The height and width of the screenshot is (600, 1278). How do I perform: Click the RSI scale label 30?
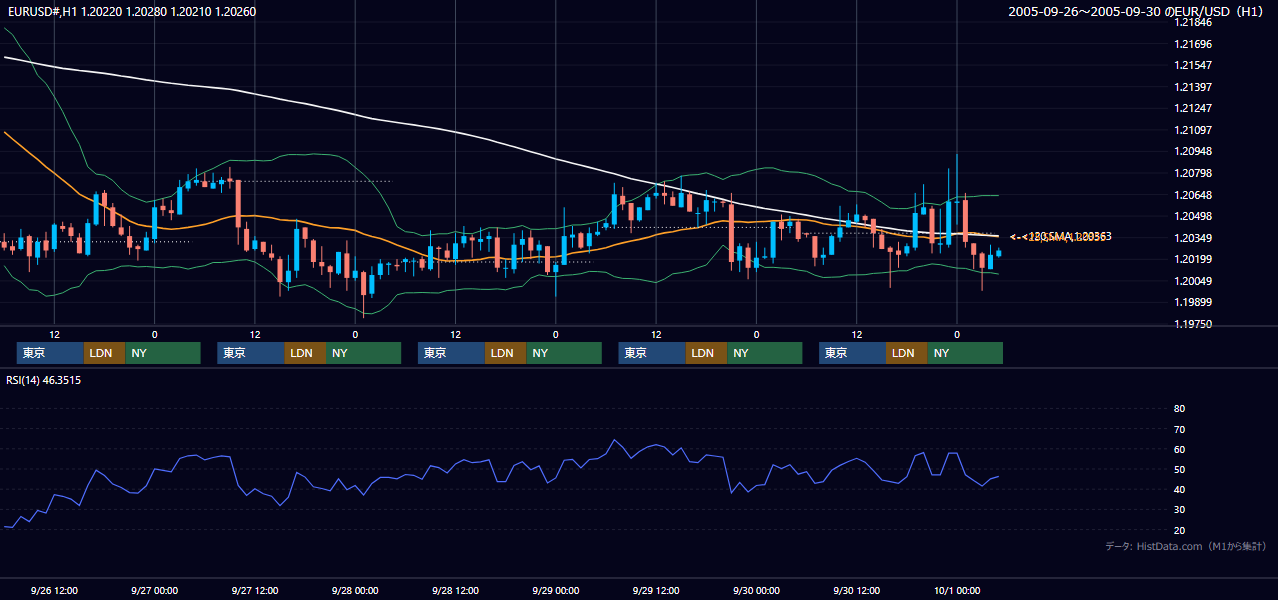(1179, 510)
